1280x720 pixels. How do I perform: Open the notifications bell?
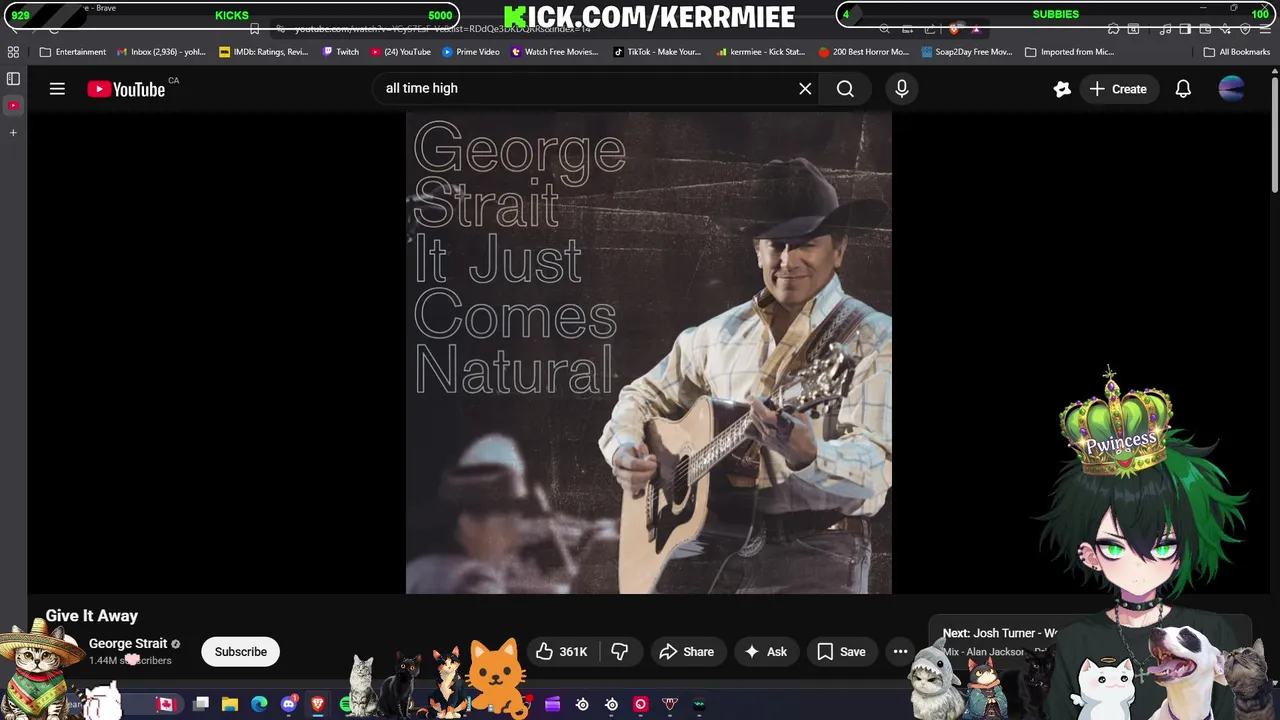pyautogui.click(x=1183, y=89)
